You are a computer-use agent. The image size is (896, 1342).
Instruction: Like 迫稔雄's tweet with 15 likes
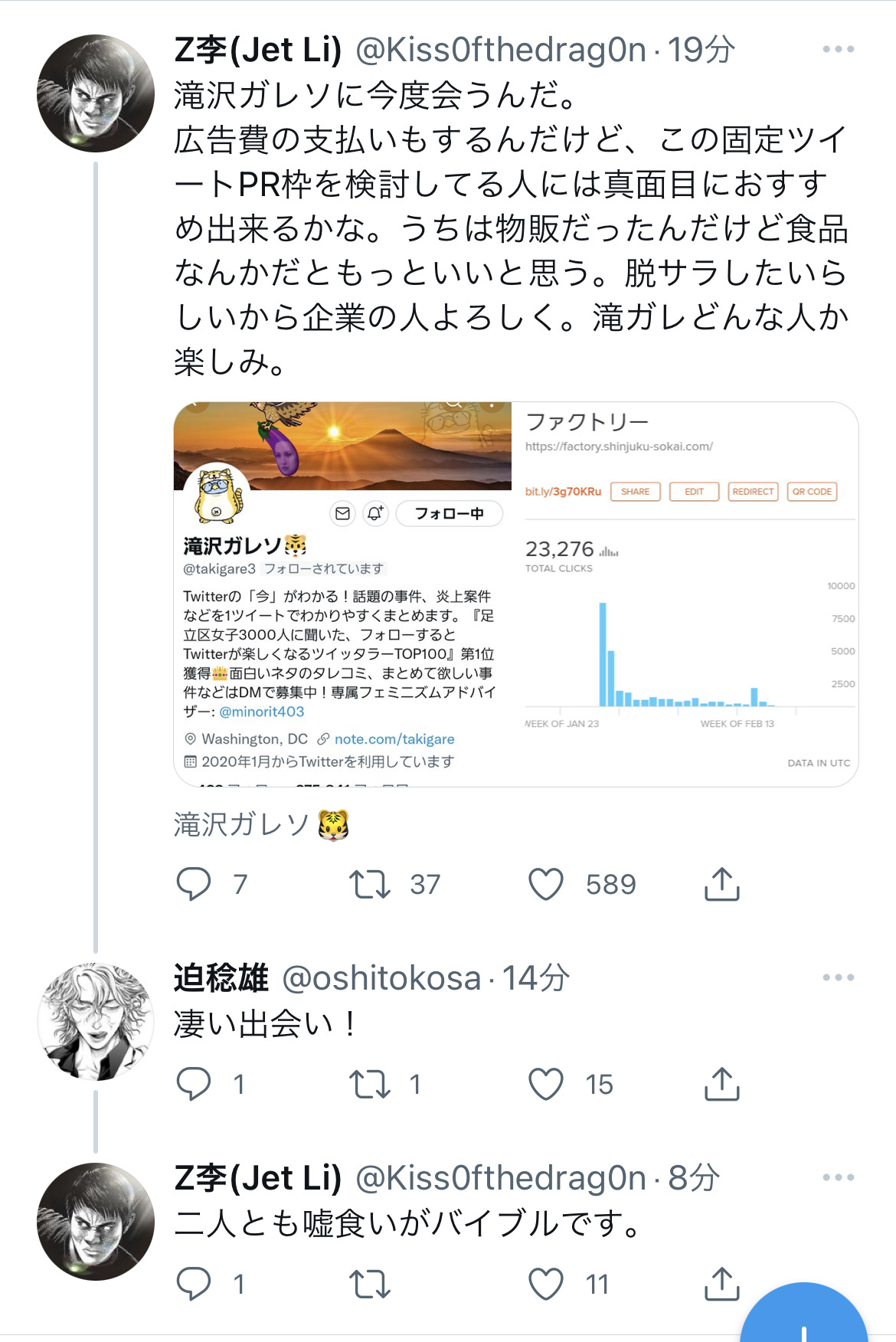[x=546, y=1084]
